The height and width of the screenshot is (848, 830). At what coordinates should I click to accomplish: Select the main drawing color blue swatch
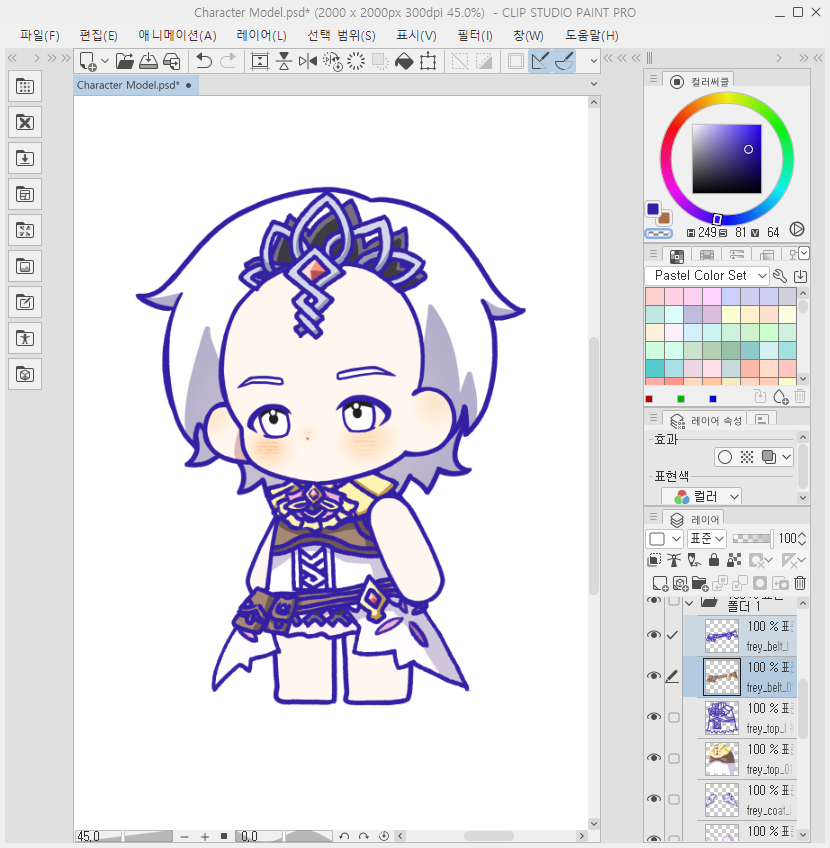[653, 209]
